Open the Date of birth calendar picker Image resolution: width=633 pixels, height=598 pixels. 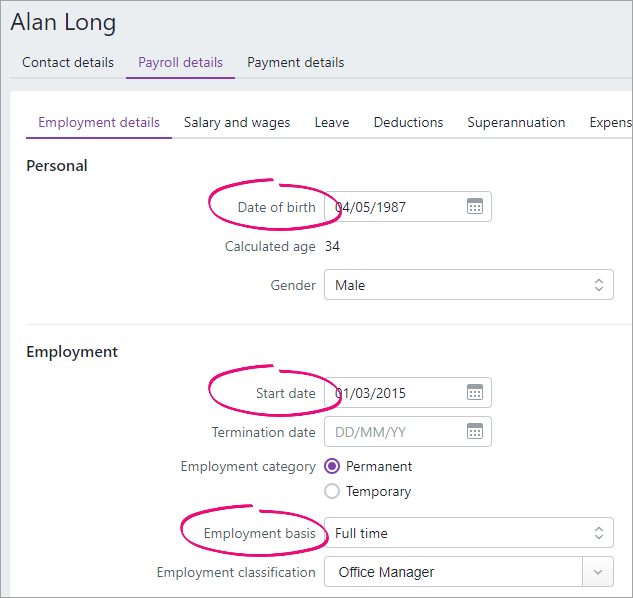click(x=475, y=206)
